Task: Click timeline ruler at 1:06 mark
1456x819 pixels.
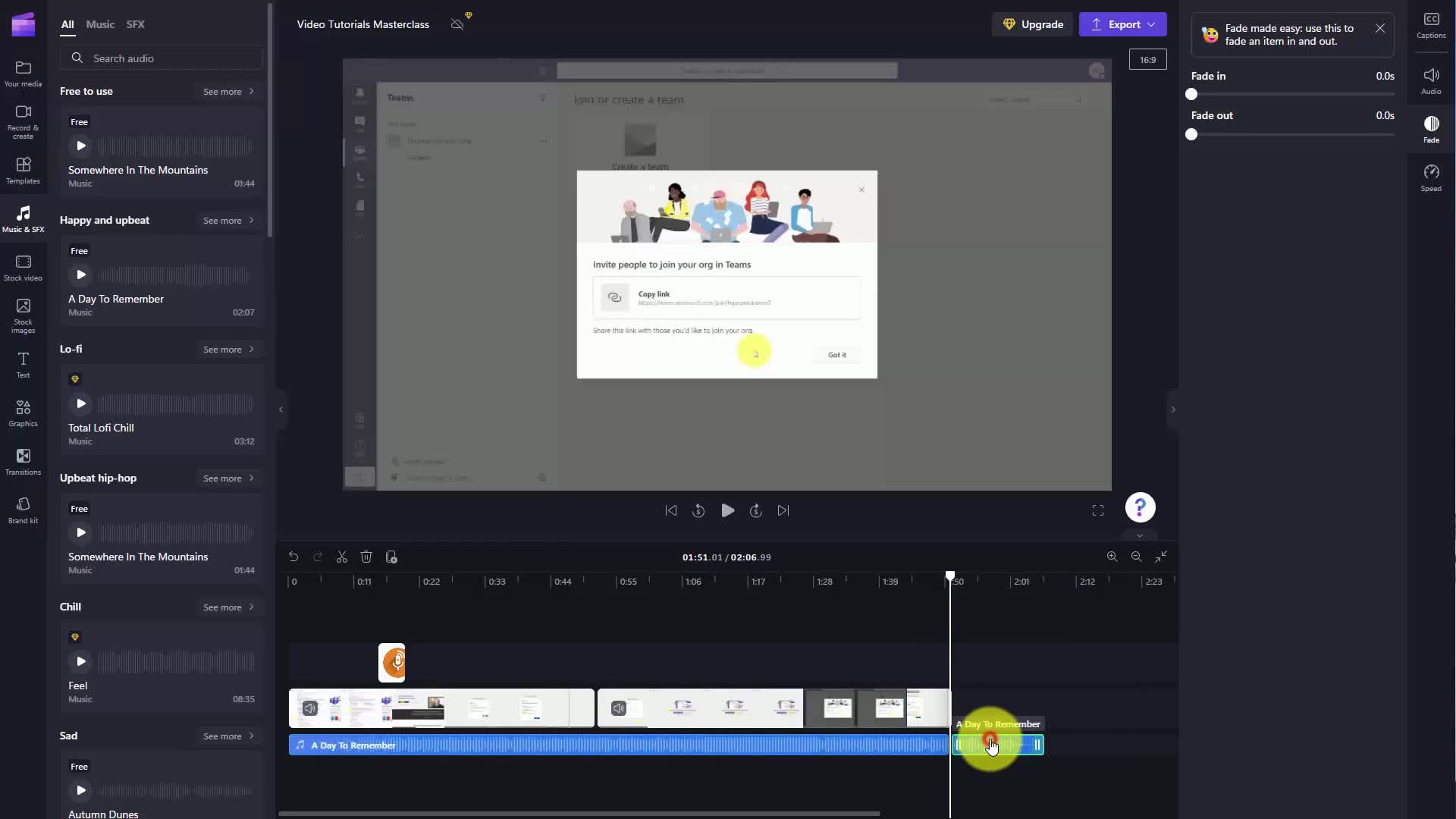Action: 692,582
